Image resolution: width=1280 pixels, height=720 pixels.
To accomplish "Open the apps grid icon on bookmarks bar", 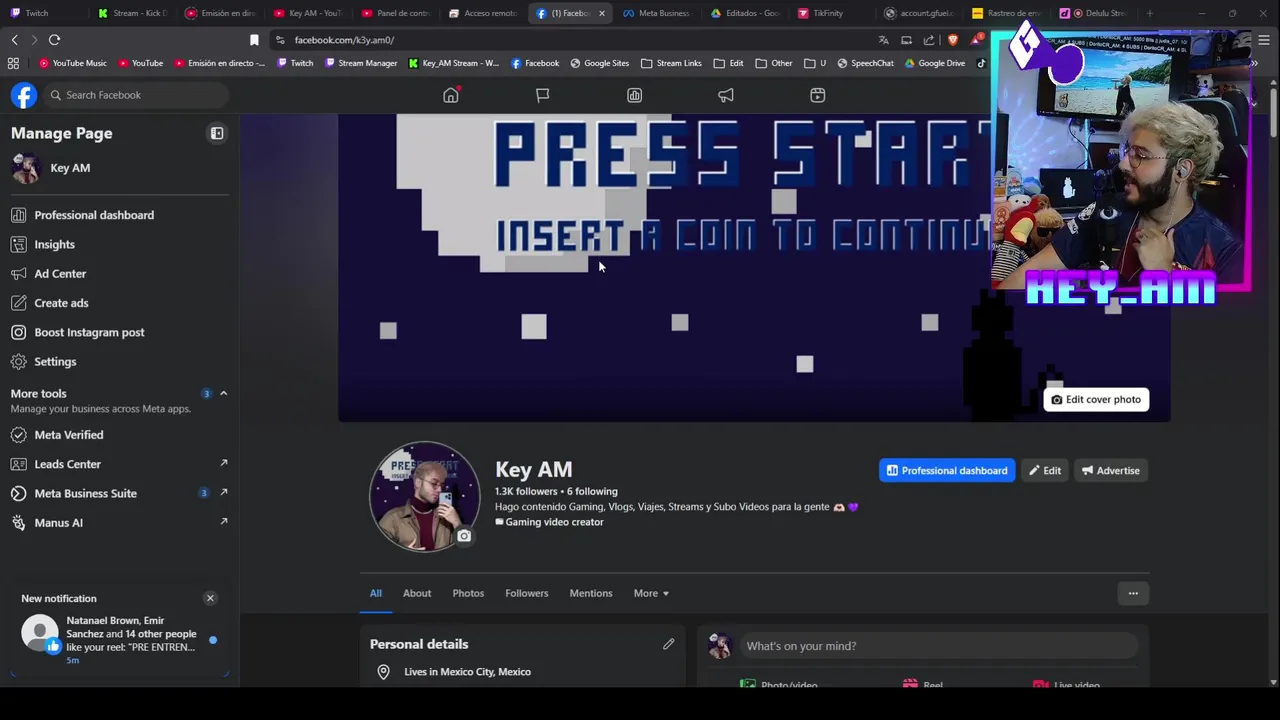I will point(13,63).
